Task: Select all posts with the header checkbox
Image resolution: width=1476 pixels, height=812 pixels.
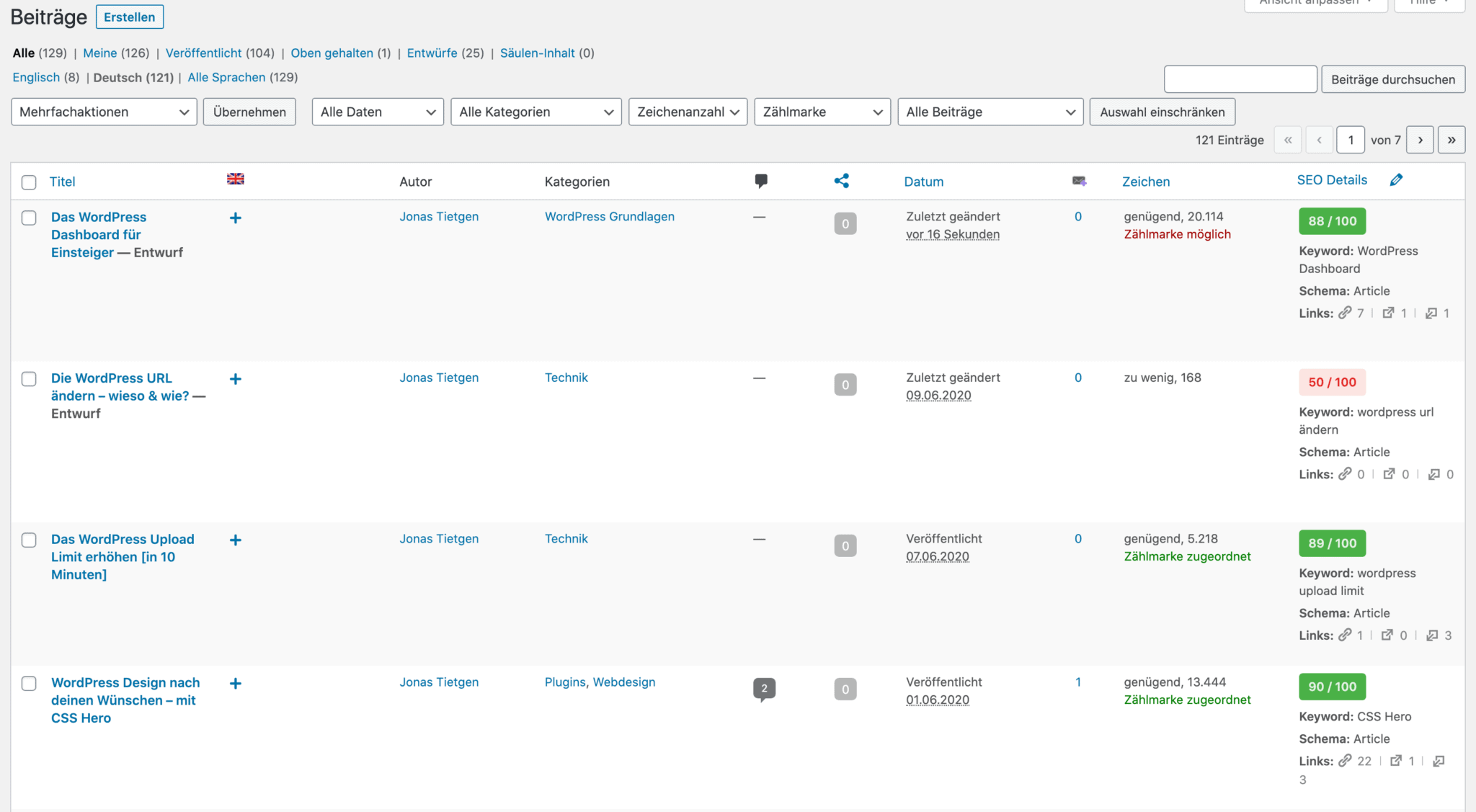Action: click(x=29, y=182)
